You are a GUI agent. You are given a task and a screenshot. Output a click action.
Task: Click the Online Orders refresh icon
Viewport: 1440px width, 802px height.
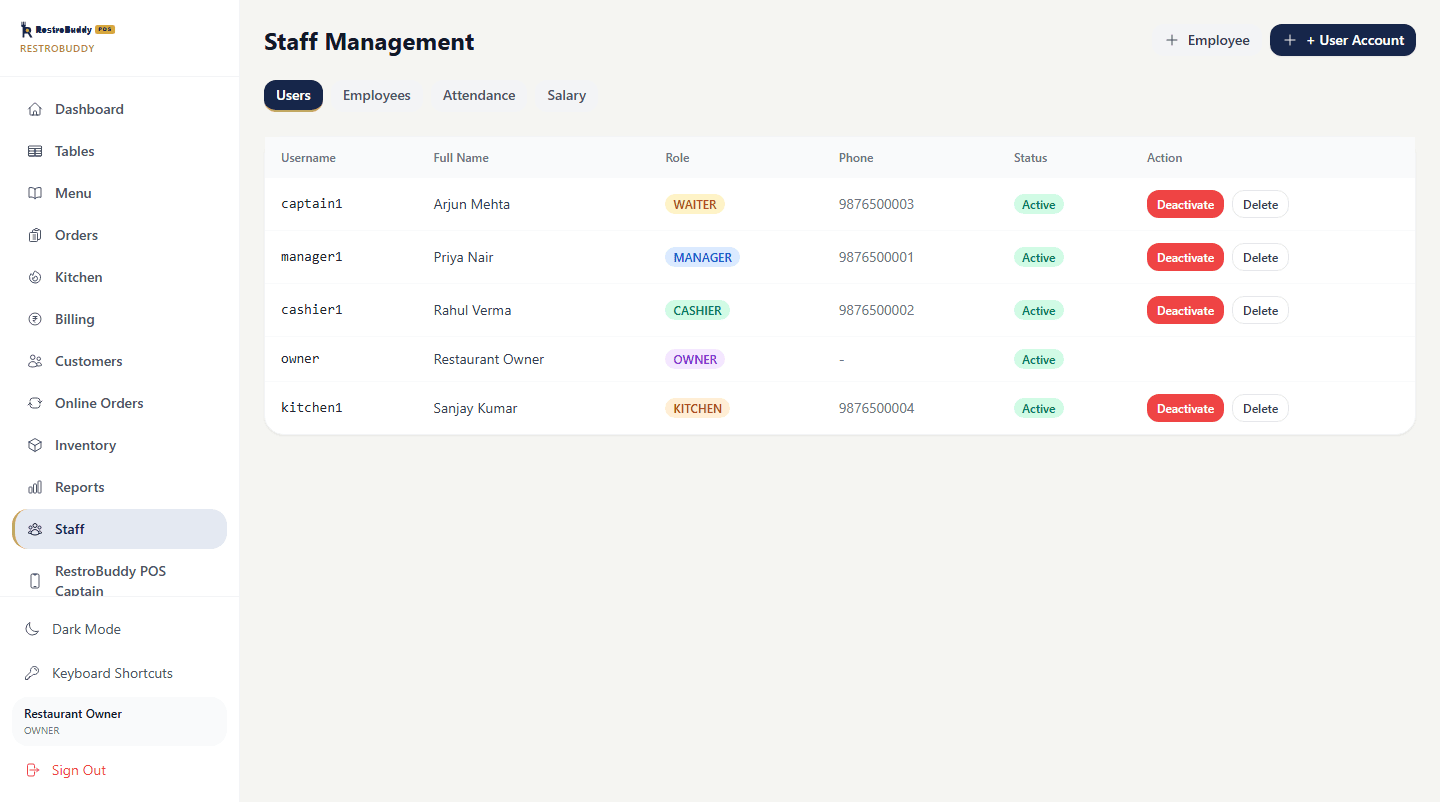(35, 403)
